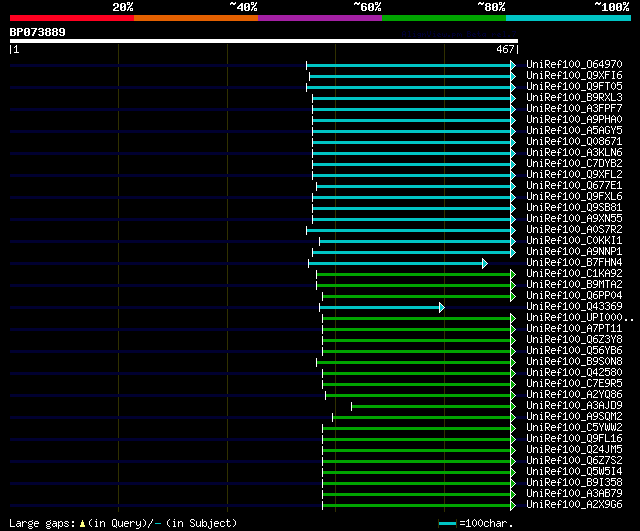Select UniRef100_Q9SB81 hit name
640x531 pixels.
point(574,208)
